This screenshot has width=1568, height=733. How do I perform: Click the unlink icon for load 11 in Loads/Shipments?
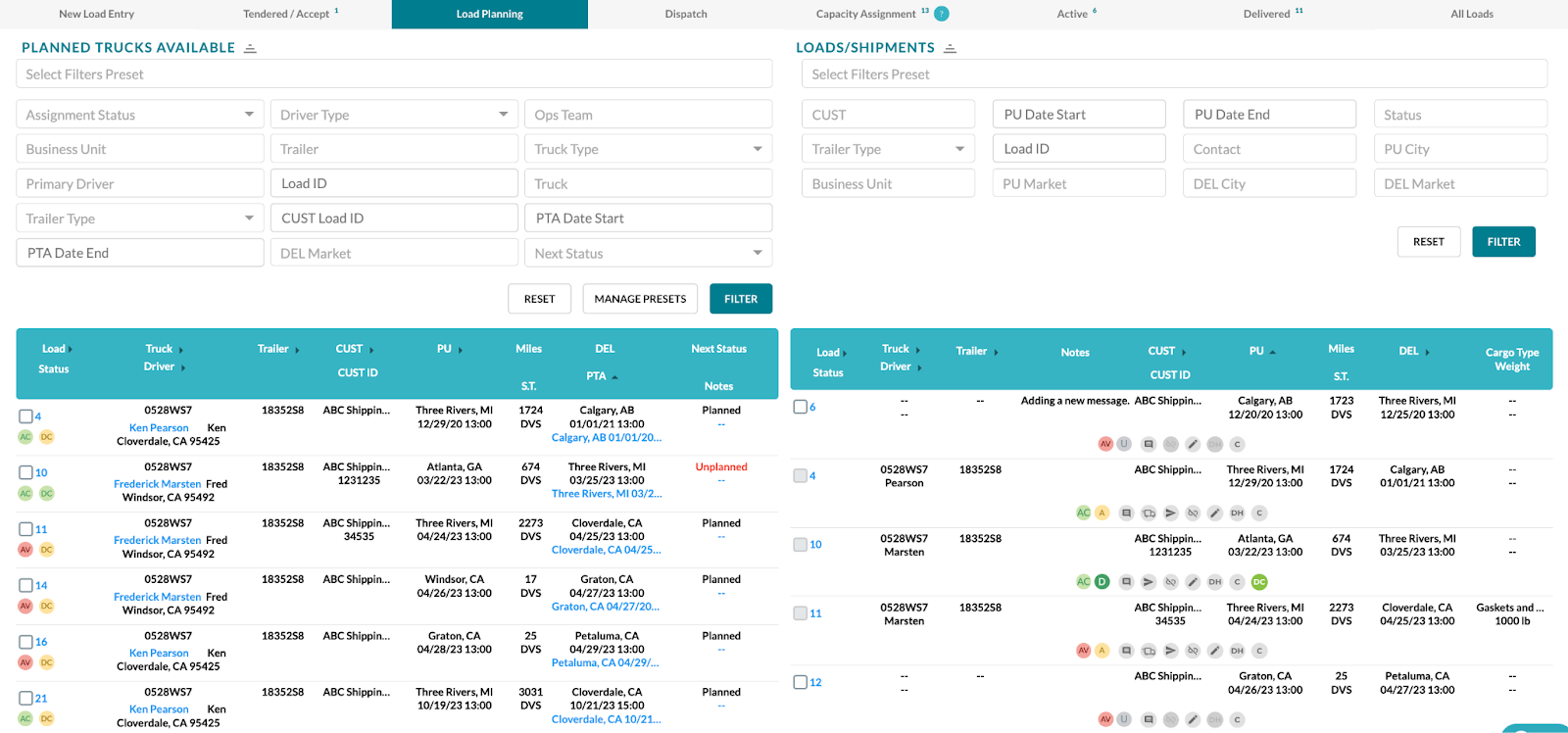(1193, 651)
